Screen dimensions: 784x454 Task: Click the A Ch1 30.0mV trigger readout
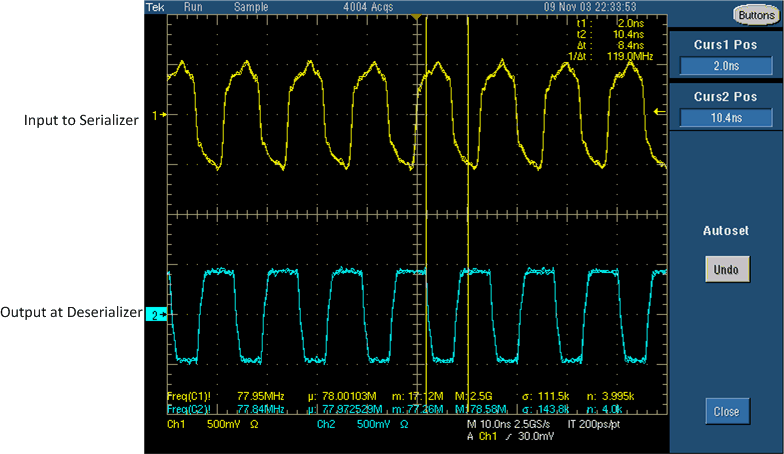(506, 437)
